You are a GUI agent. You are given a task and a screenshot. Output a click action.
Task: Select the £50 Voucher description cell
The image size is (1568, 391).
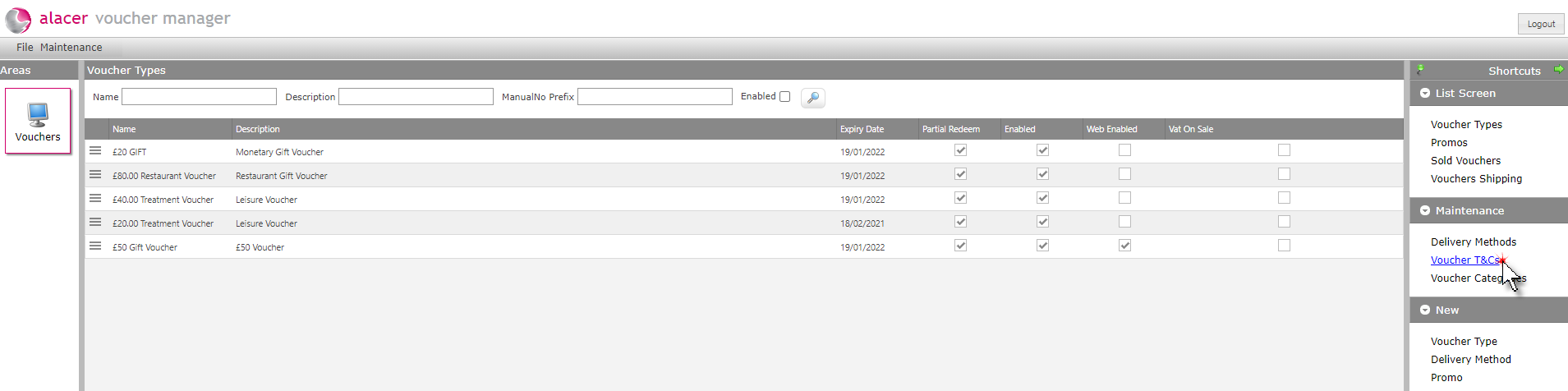260,247
